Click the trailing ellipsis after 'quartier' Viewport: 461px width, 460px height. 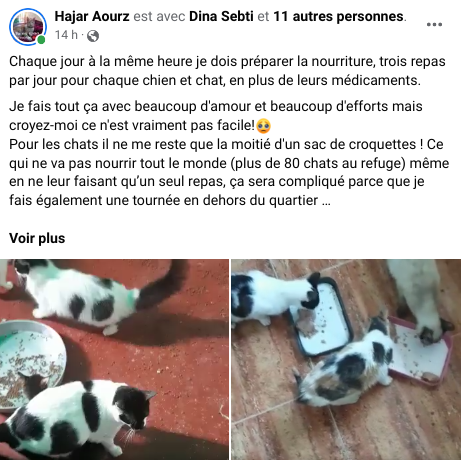(x=326, y=201)
